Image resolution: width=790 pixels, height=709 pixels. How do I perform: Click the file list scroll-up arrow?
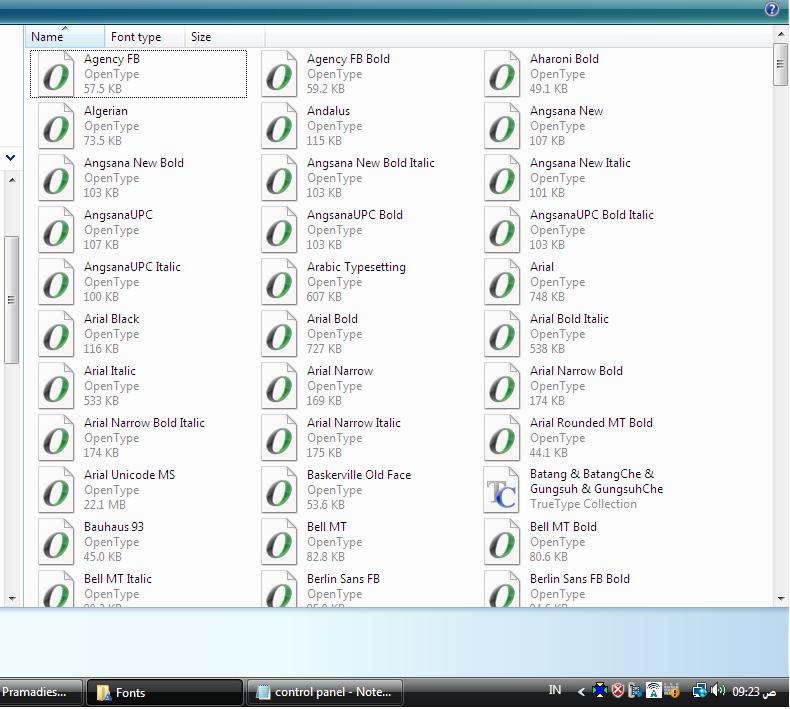[781, 34]
